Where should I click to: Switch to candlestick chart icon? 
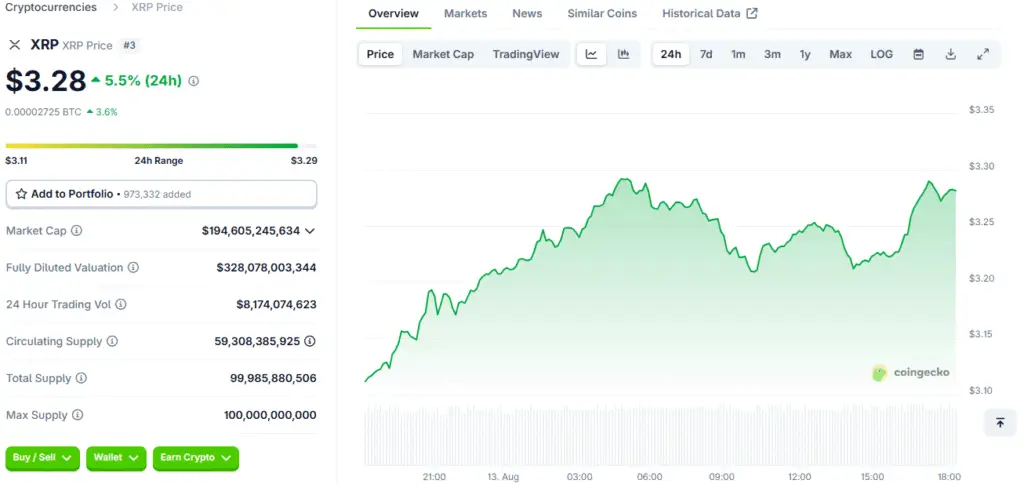pyautogui.click(x=624, y=54)
